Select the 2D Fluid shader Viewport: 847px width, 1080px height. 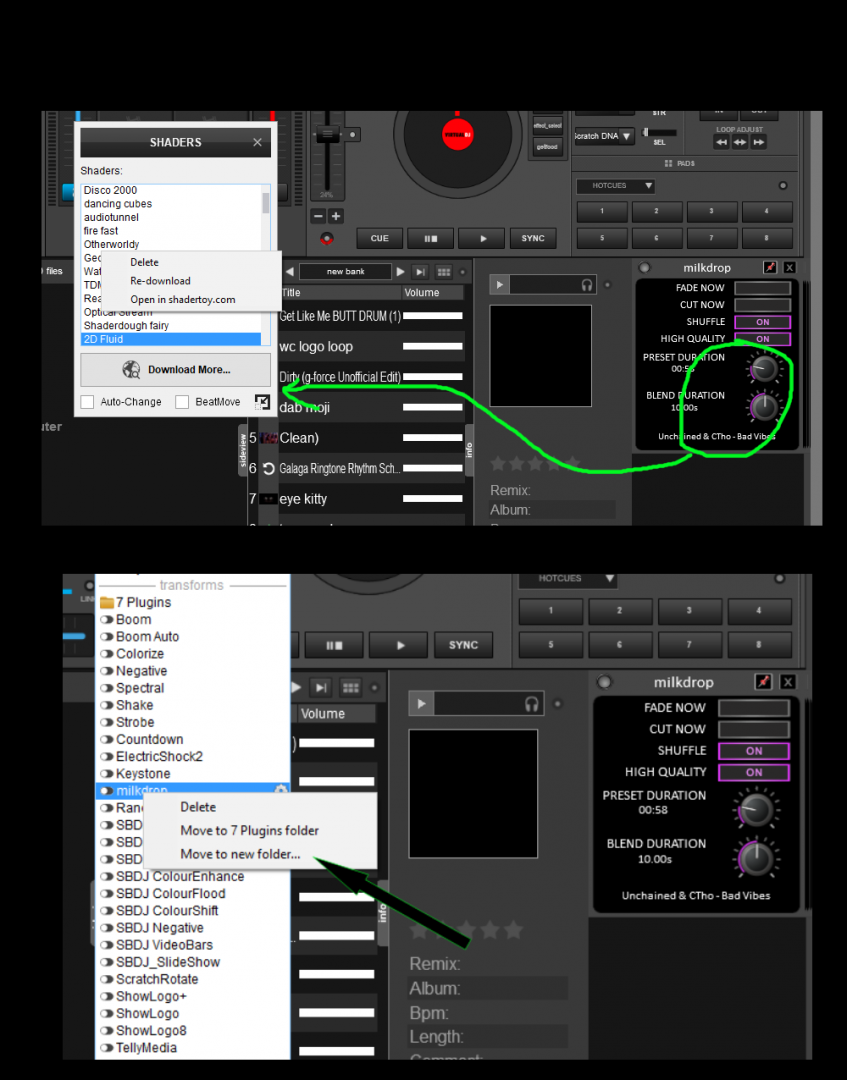(171, 340)
